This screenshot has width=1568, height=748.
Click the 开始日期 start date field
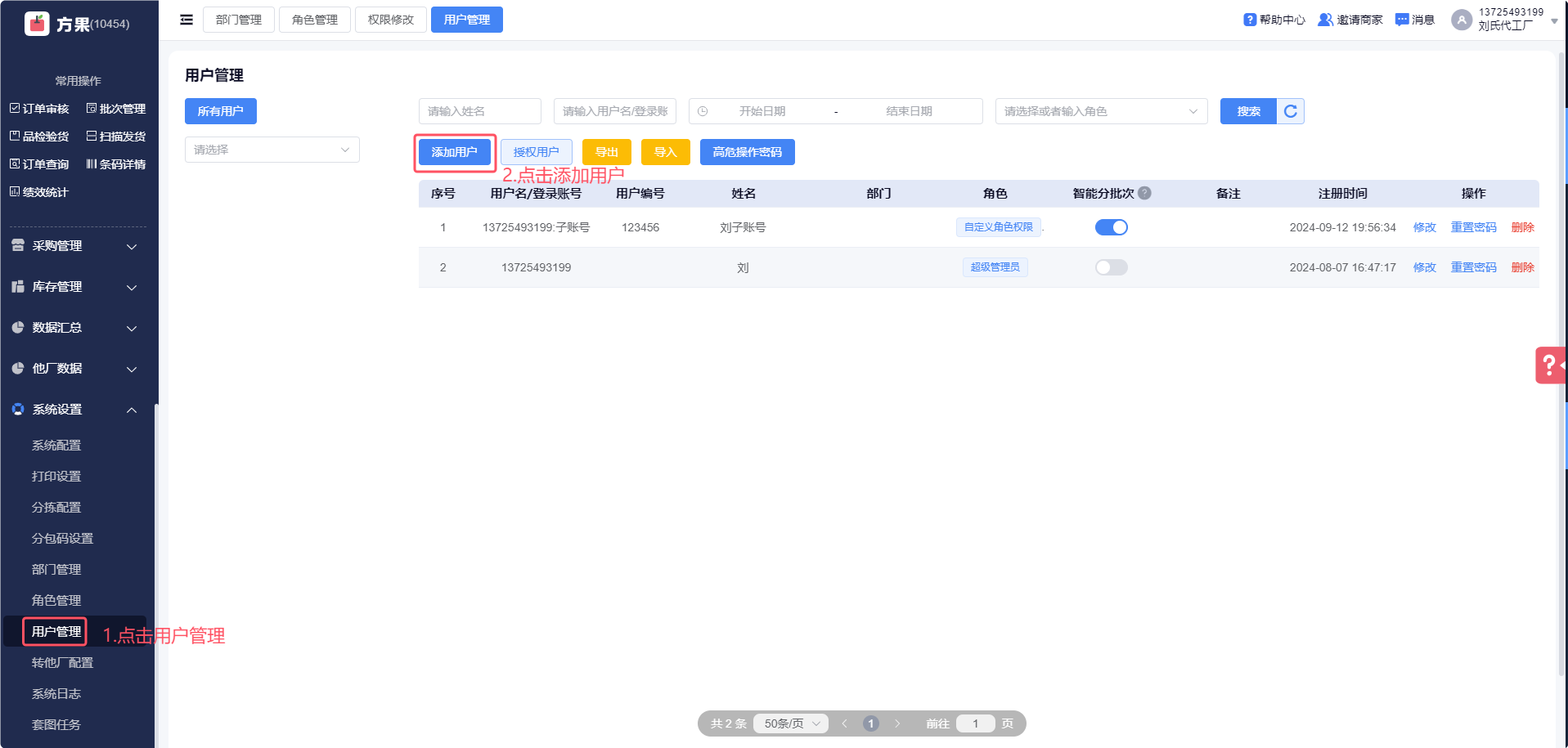(762, 111)
